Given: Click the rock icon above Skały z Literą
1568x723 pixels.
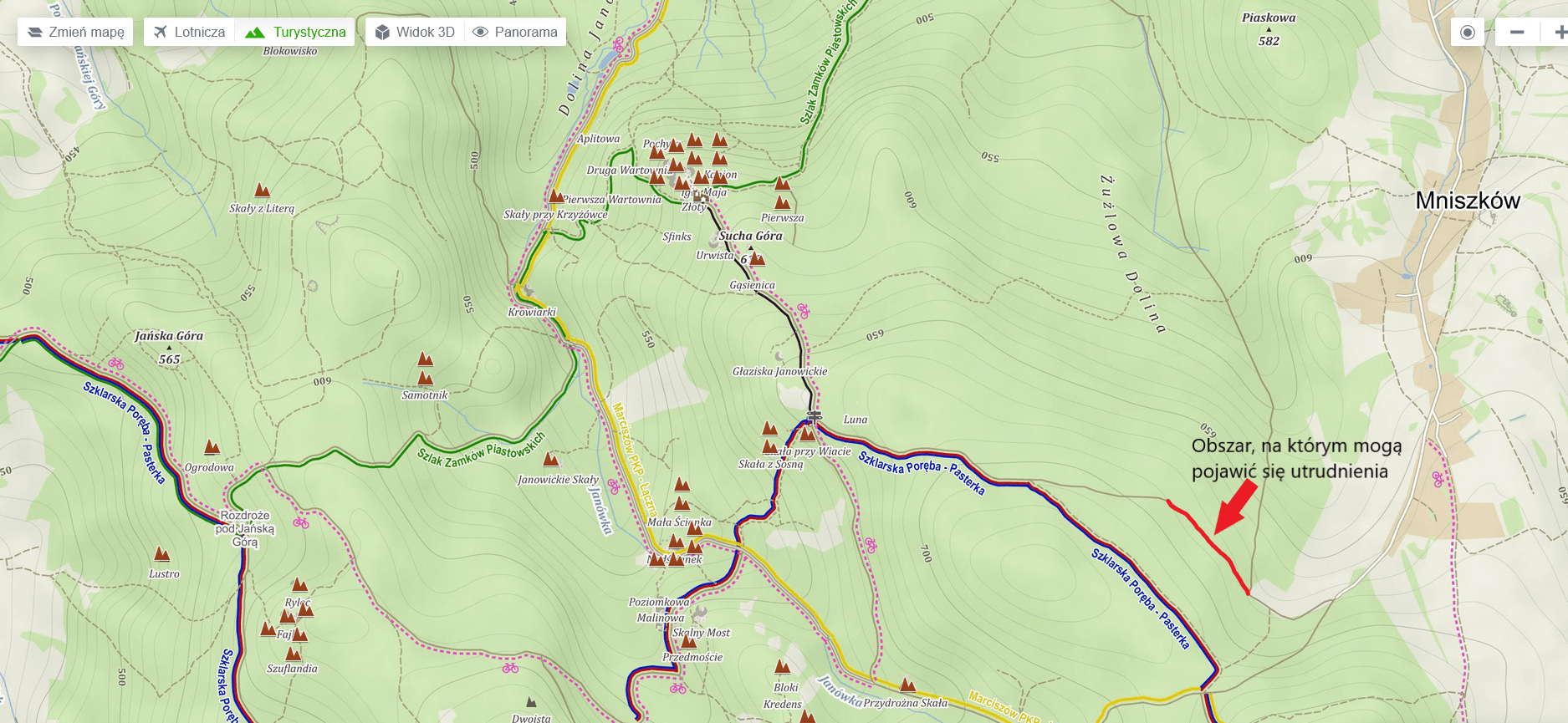Looking at the screenshot, I should (262, 191).
